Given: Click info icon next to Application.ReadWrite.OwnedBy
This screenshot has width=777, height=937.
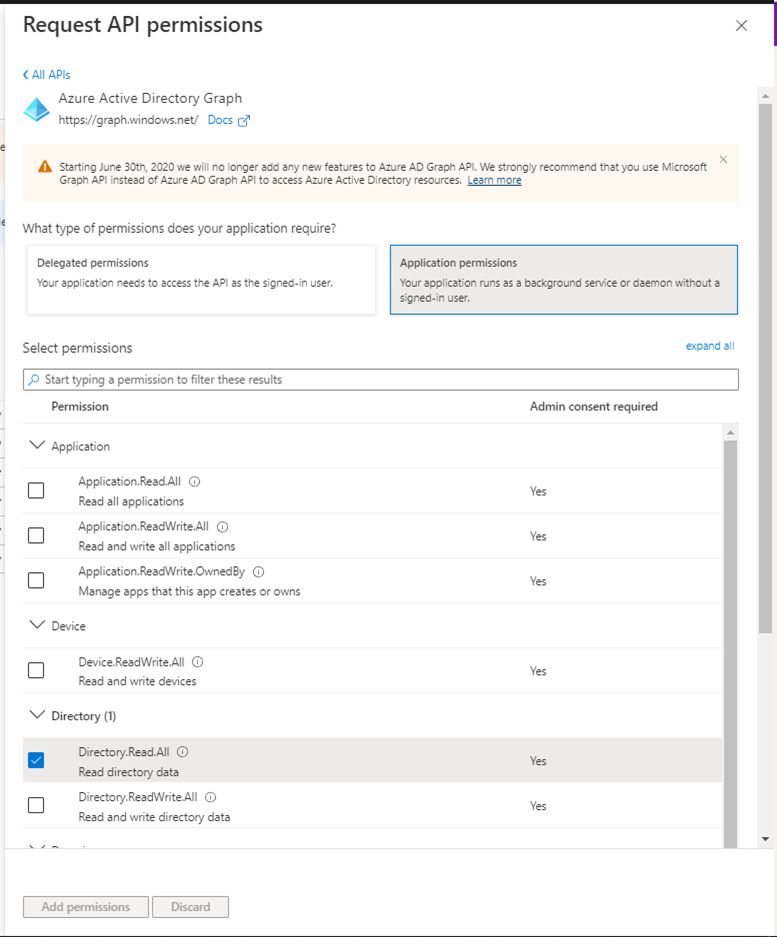Looking at the screenshot, I should [x=258, y=572].
